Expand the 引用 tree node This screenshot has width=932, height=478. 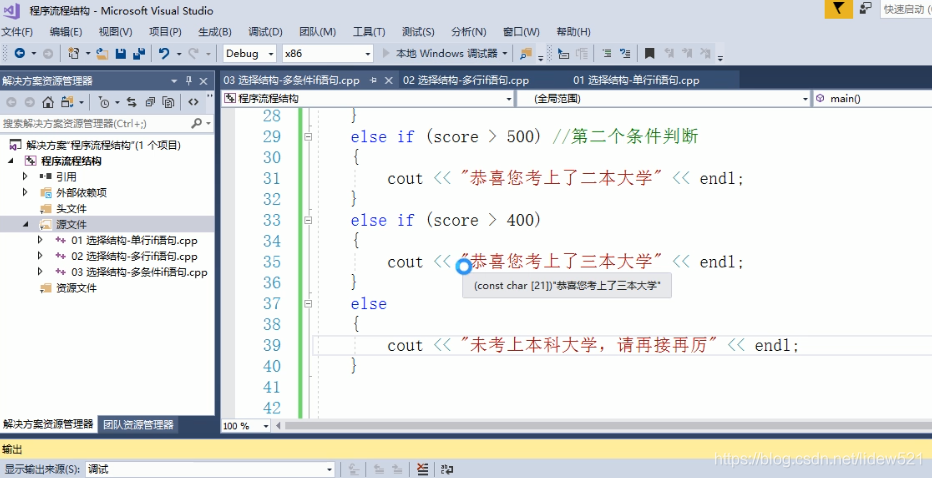pyautogui.click(x=25, y=177)
